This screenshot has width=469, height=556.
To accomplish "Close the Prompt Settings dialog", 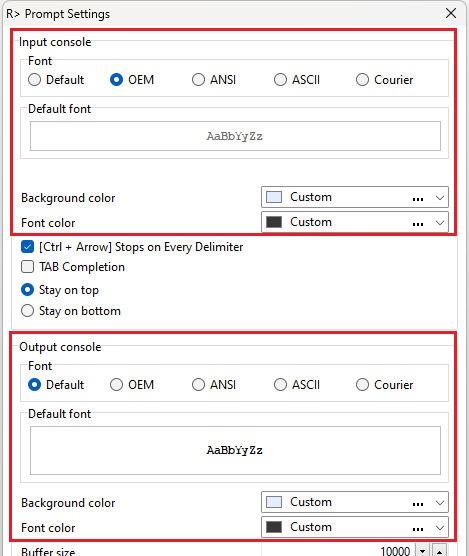I will tap(451, 13).
